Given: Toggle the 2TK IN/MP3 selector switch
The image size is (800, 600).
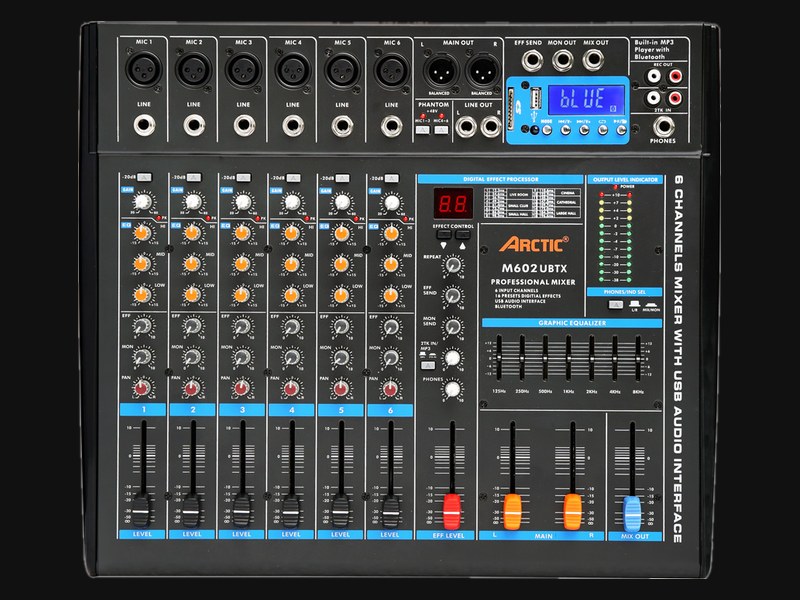Looking at the screenshot, I should pos(428,365).
